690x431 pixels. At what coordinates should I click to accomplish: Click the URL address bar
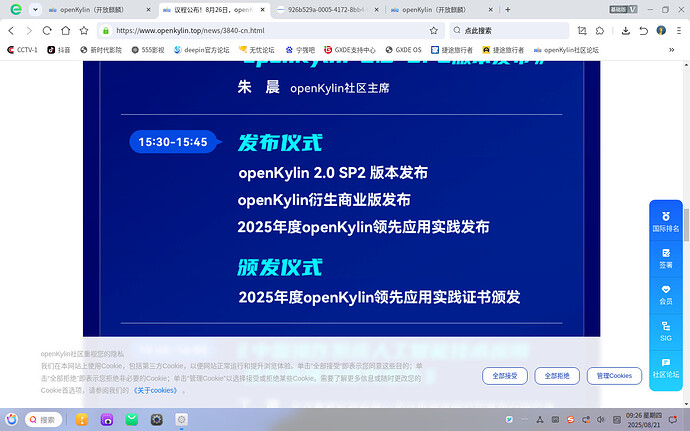pos(270,30)
